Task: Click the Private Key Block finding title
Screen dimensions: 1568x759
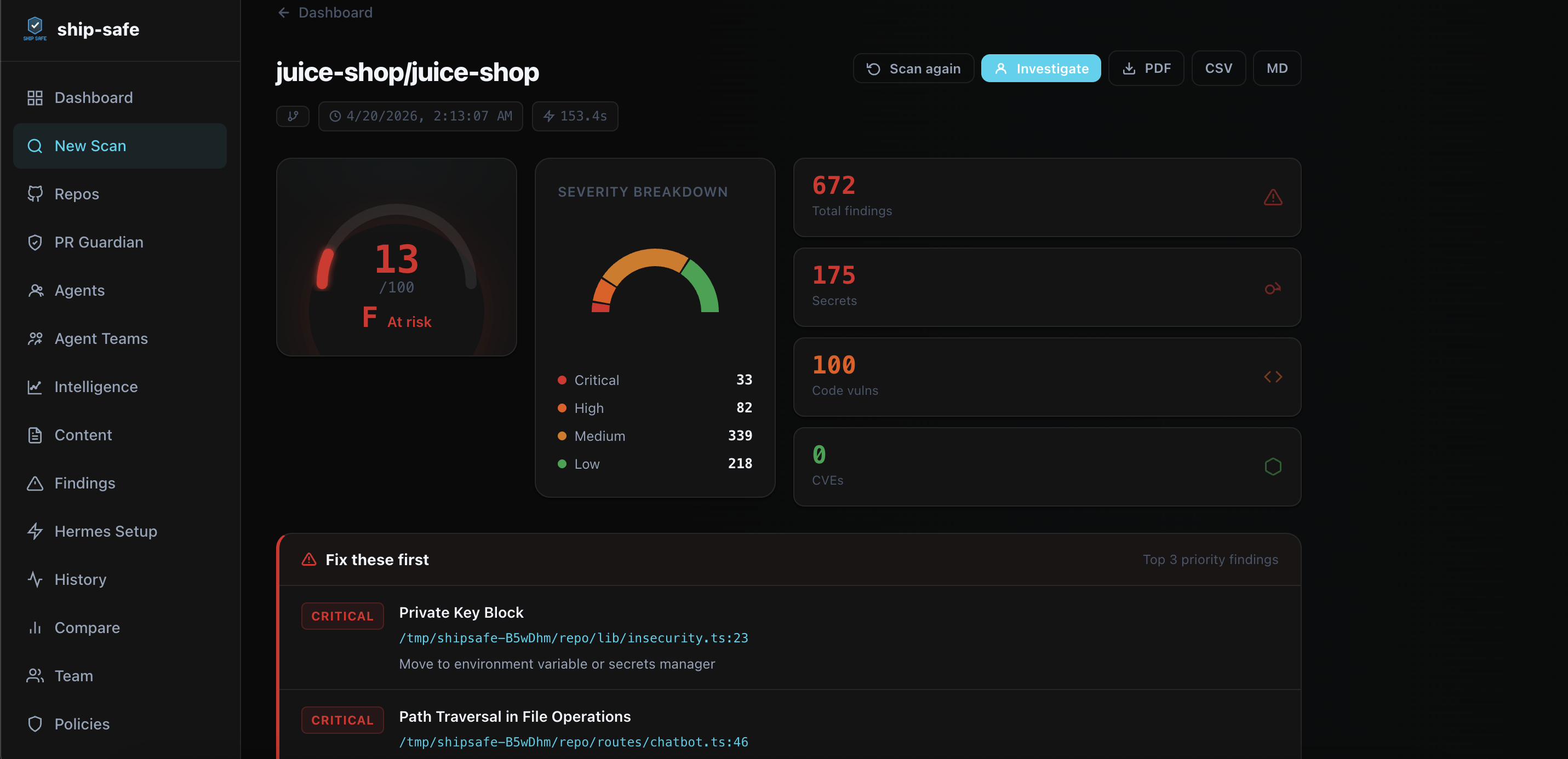Action: click(461, 612)
